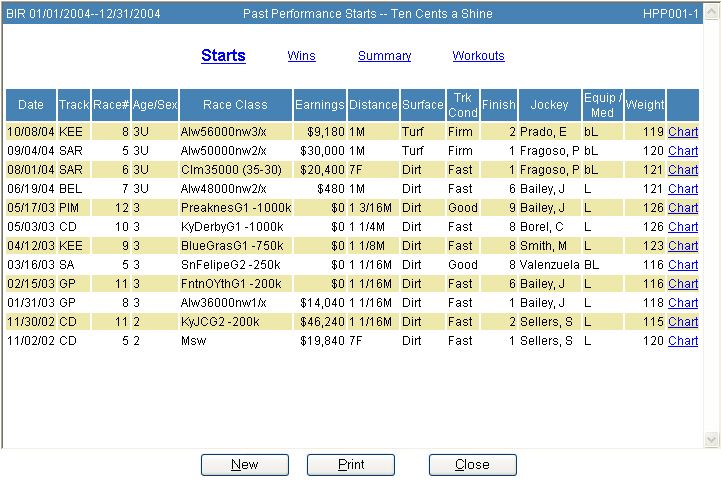This screenshot has width=721, height=481.
Task: View Chart for 05/17/03 PIM Preakness race
Action: point(683,208)
